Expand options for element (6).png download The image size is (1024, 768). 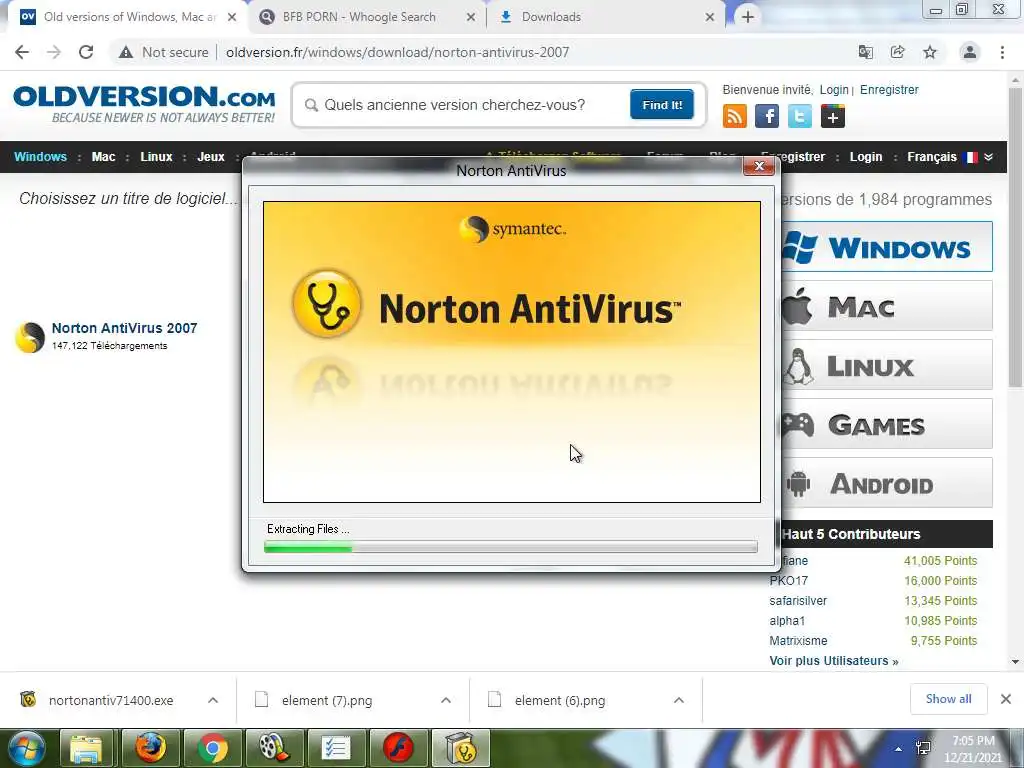click(x=679, y=700)
